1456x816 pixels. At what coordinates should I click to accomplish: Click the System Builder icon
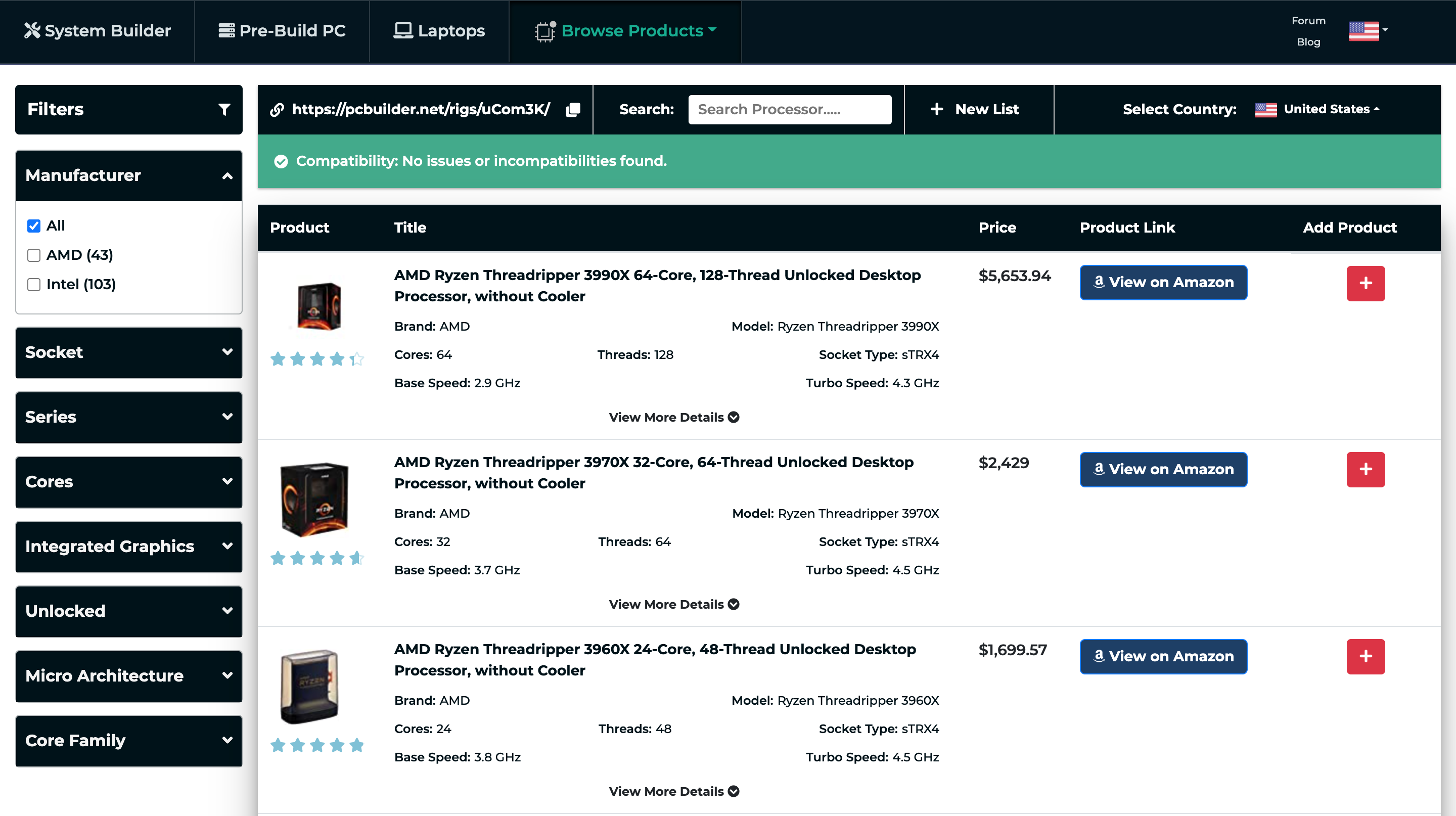click(x=30, y=30)
